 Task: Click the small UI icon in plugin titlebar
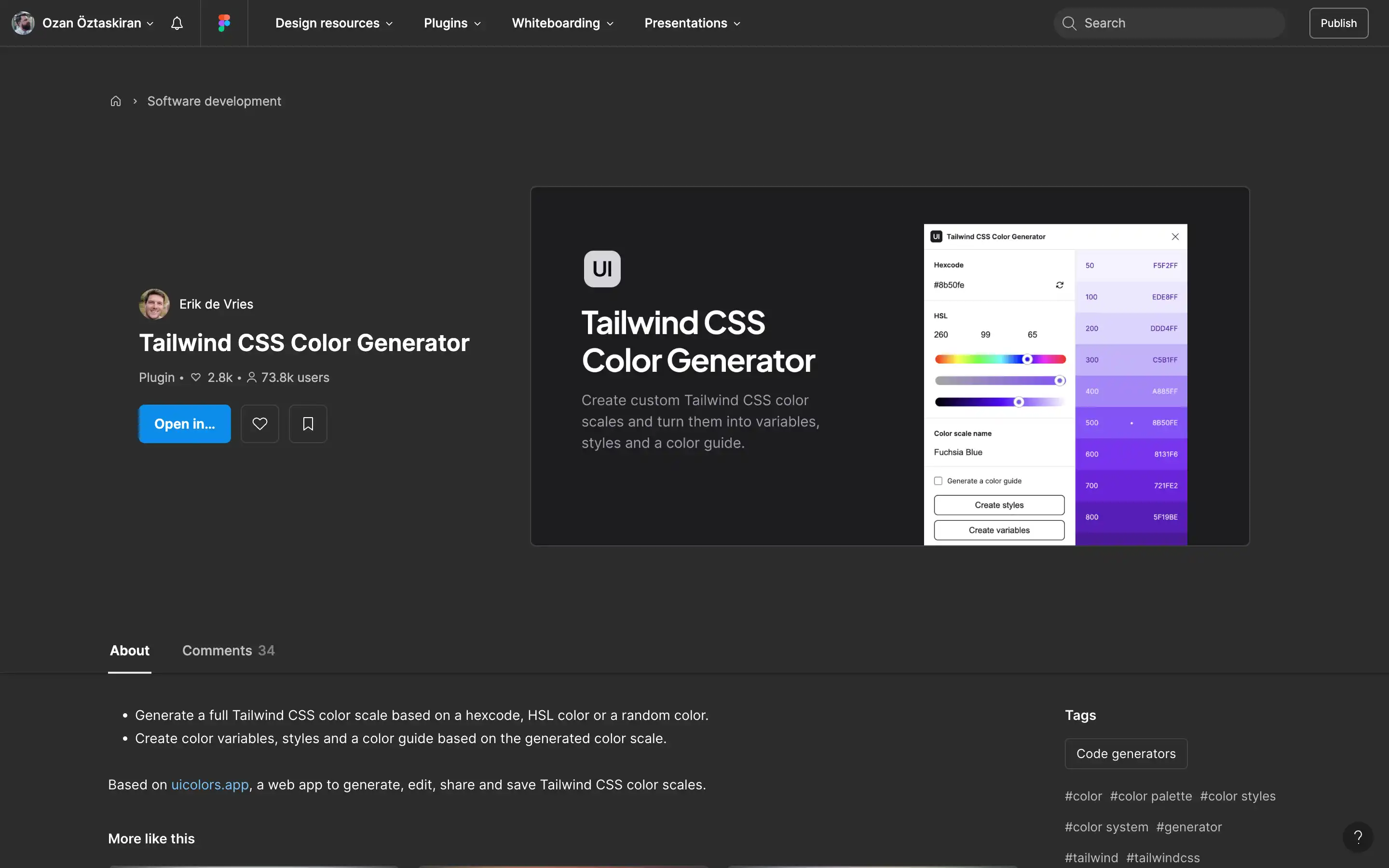tap(936, 236)
